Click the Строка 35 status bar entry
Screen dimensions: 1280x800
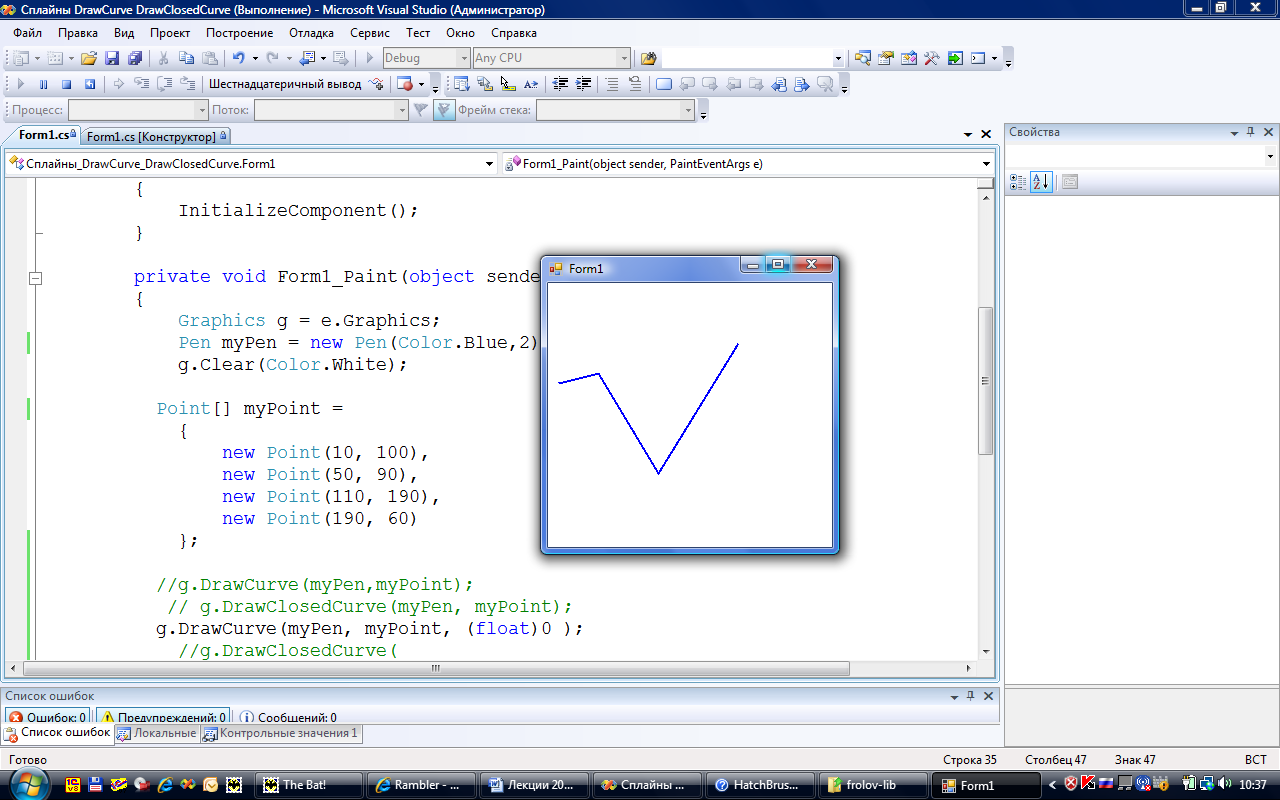970,760
